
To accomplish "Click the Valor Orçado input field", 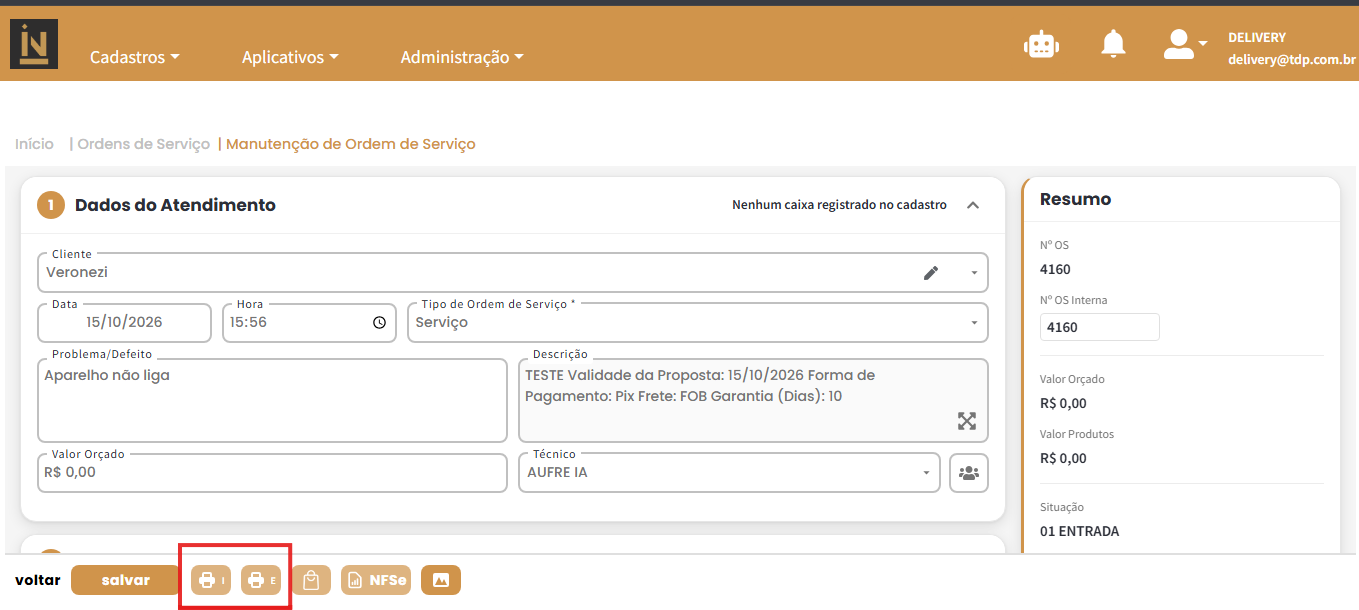I will click(x=272, y=473).
